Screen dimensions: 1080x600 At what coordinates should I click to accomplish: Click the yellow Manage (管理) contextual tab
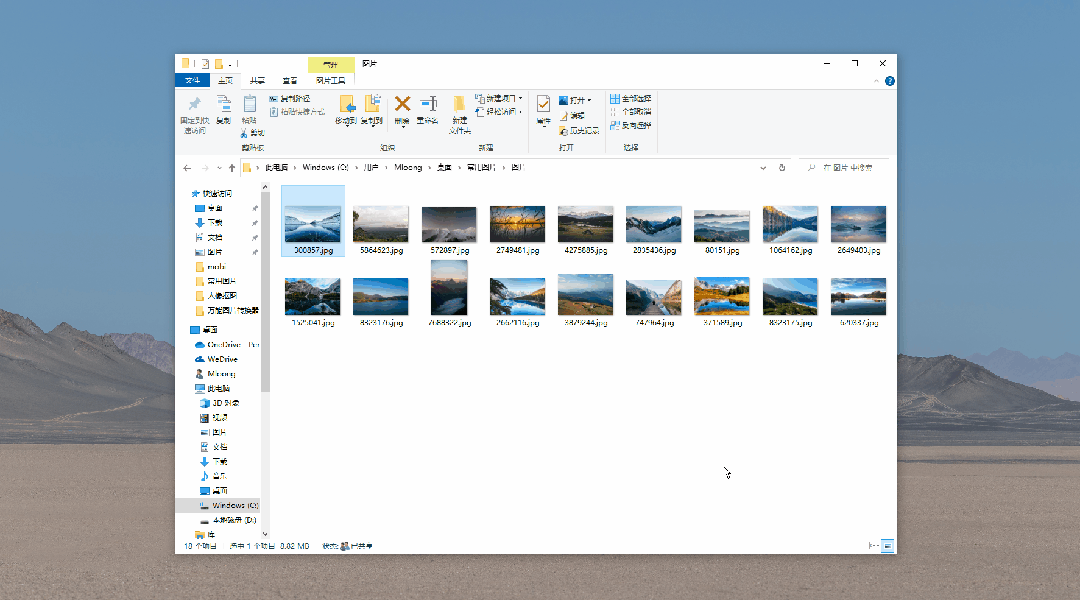[x=331, y=64]
